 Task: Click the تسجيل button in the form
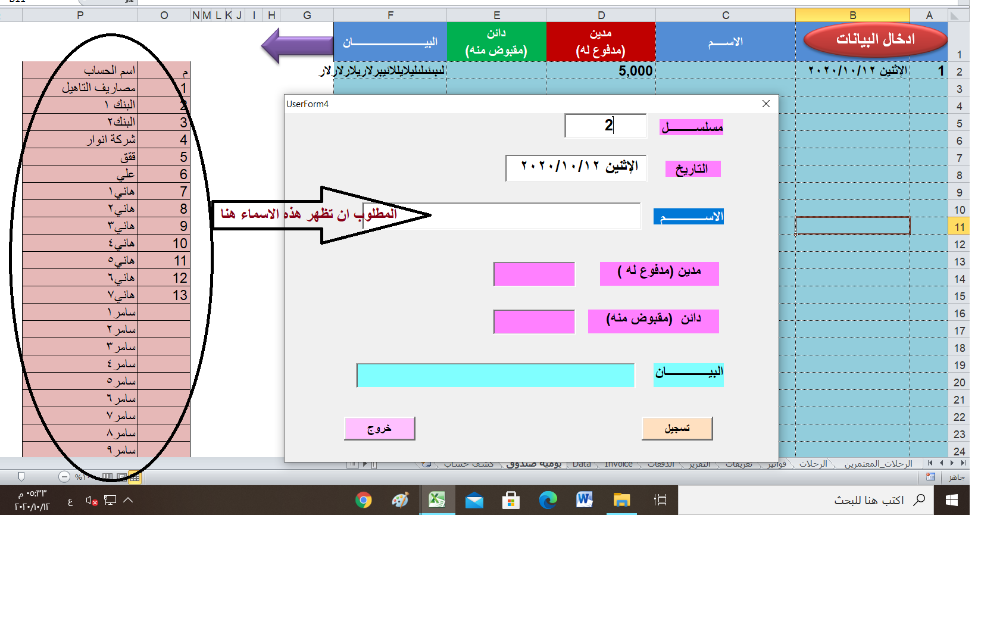point(677,429)
